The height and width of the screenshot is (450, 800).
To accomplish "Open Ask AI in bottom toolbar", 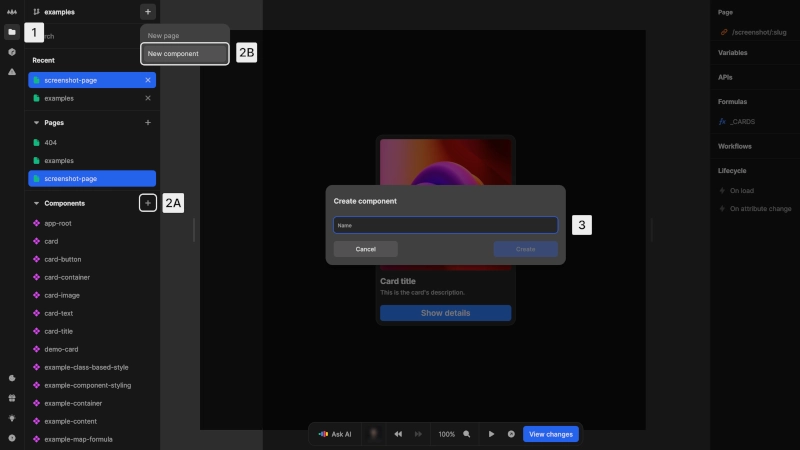I will point(335,434).
